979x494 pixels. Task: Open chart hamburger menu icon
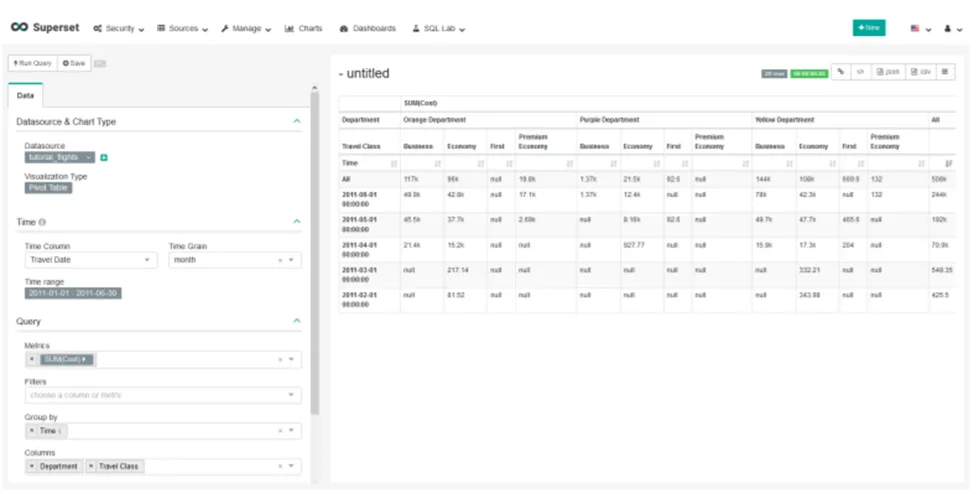[945, 72]
